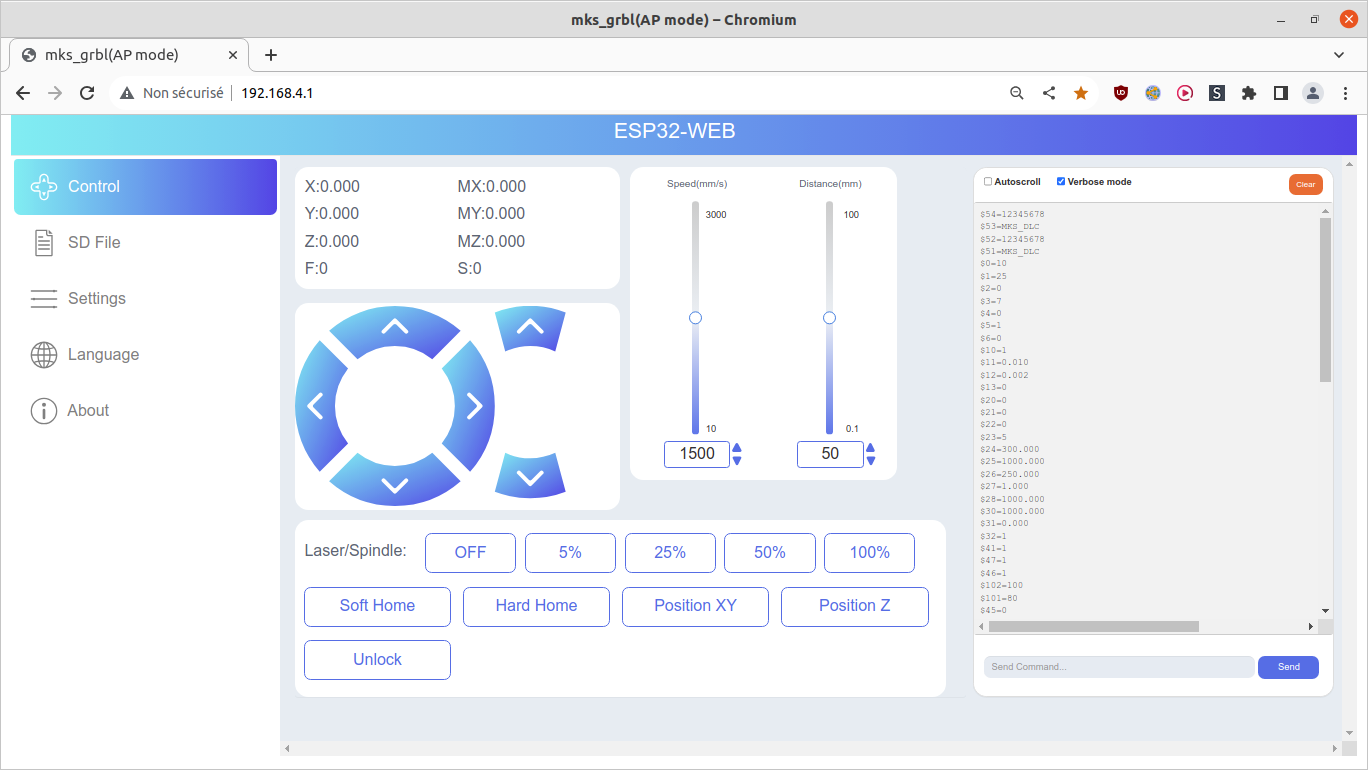
Task: Enable the Autoscroll checkbox
Action: [988, 182]
